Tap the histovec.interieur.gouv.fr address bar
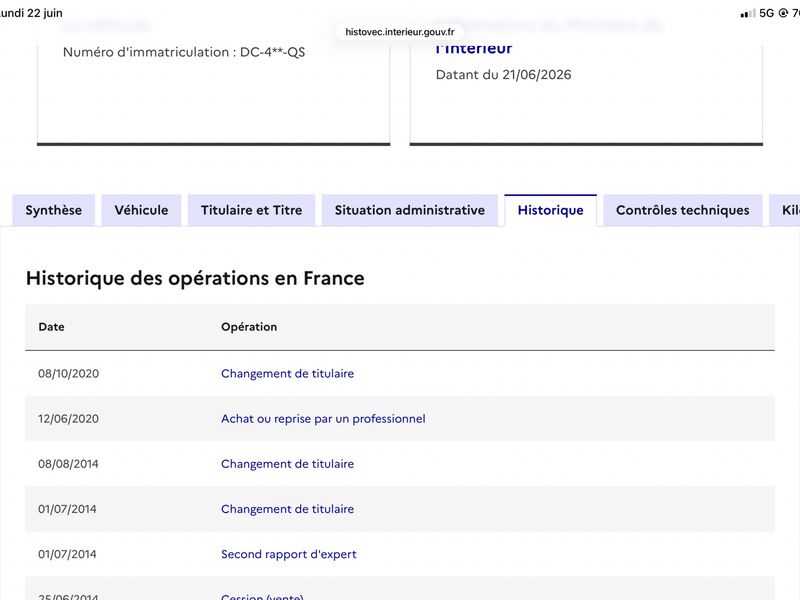Viewport: 800px width, 600px height. (400, 32)
